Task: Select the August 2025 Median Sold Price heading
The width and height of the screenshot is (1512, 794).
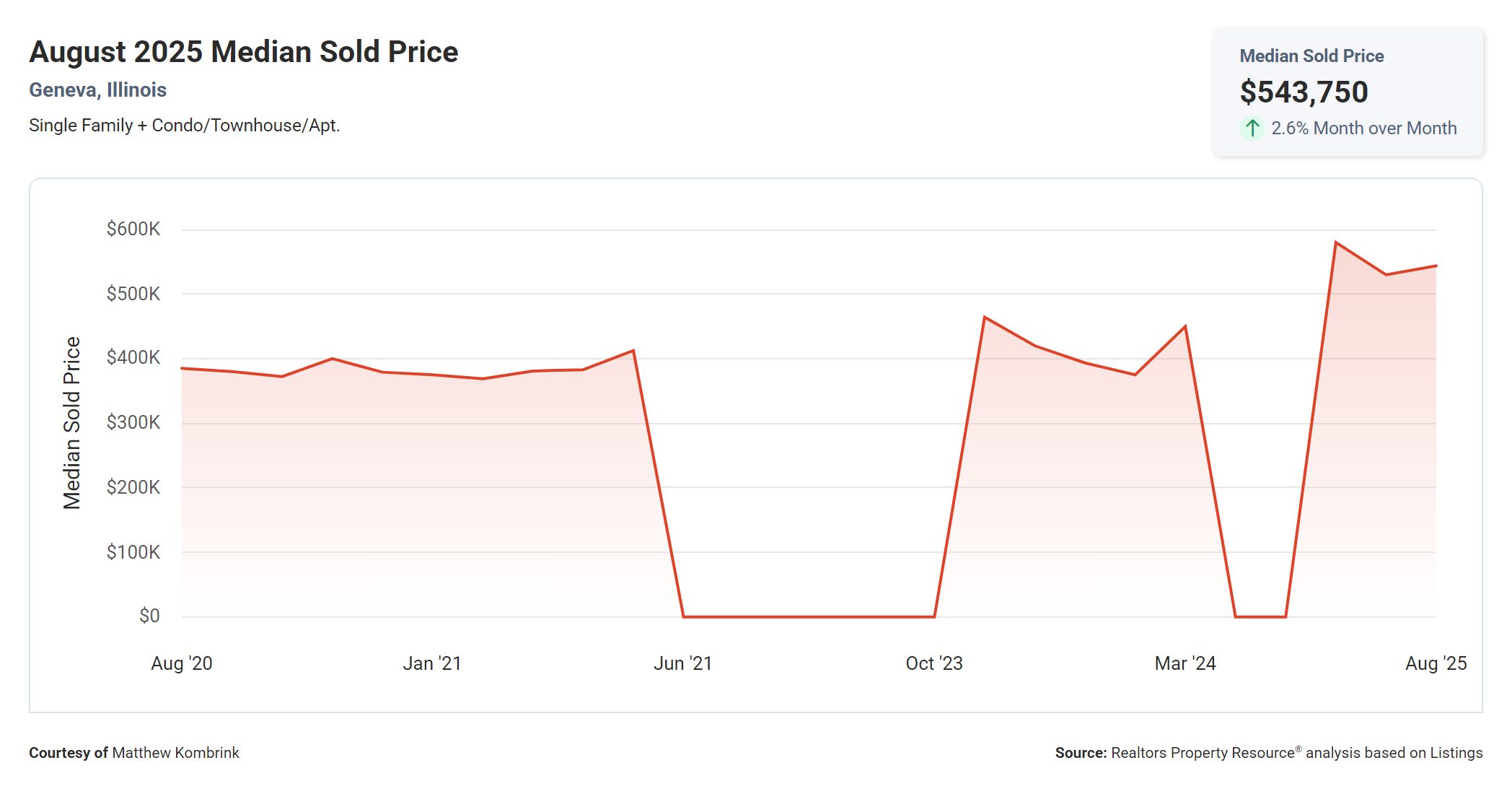Action: [x=243, y=52]
